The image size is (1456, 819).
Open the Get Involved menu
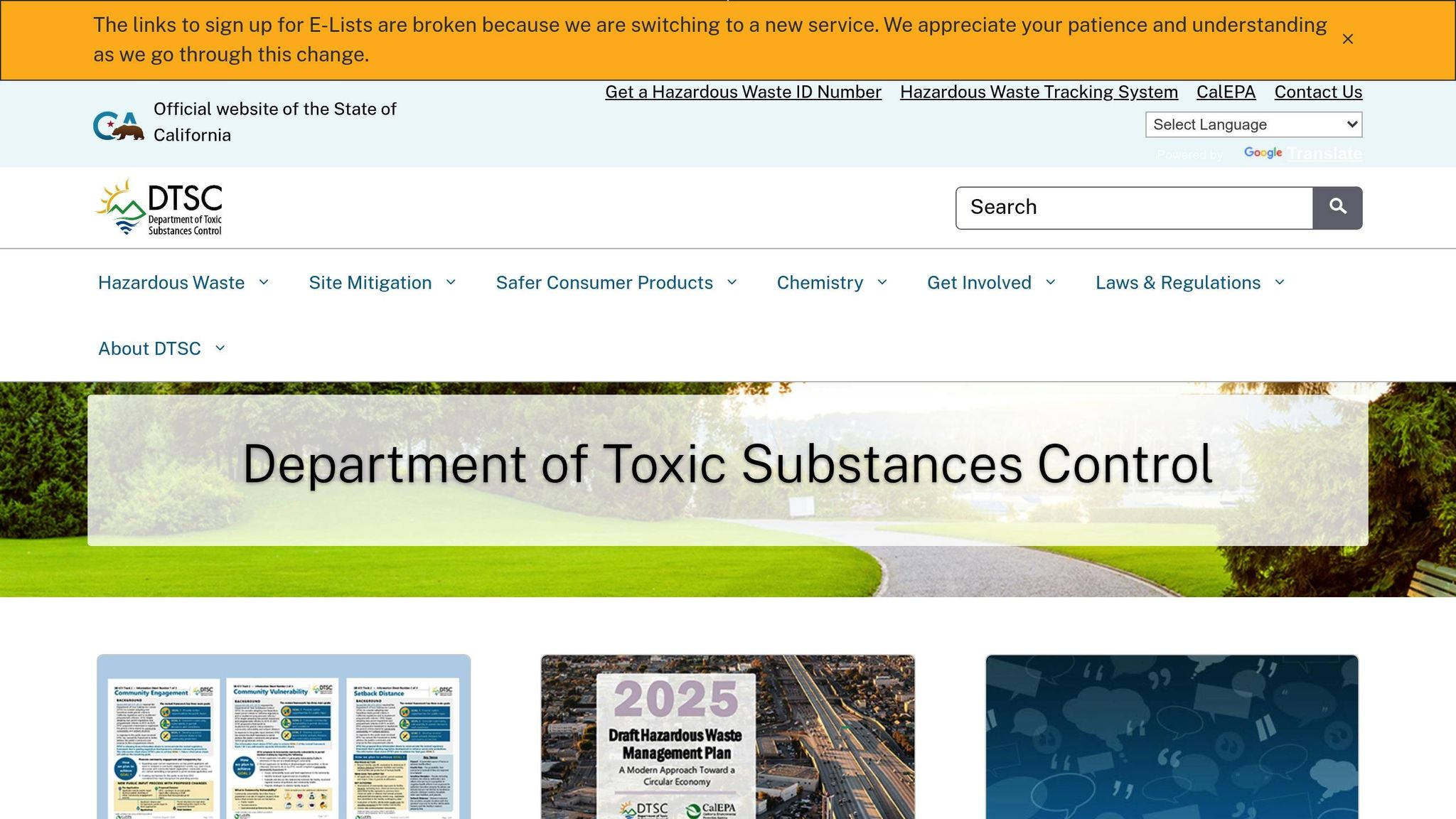[979, 282]
